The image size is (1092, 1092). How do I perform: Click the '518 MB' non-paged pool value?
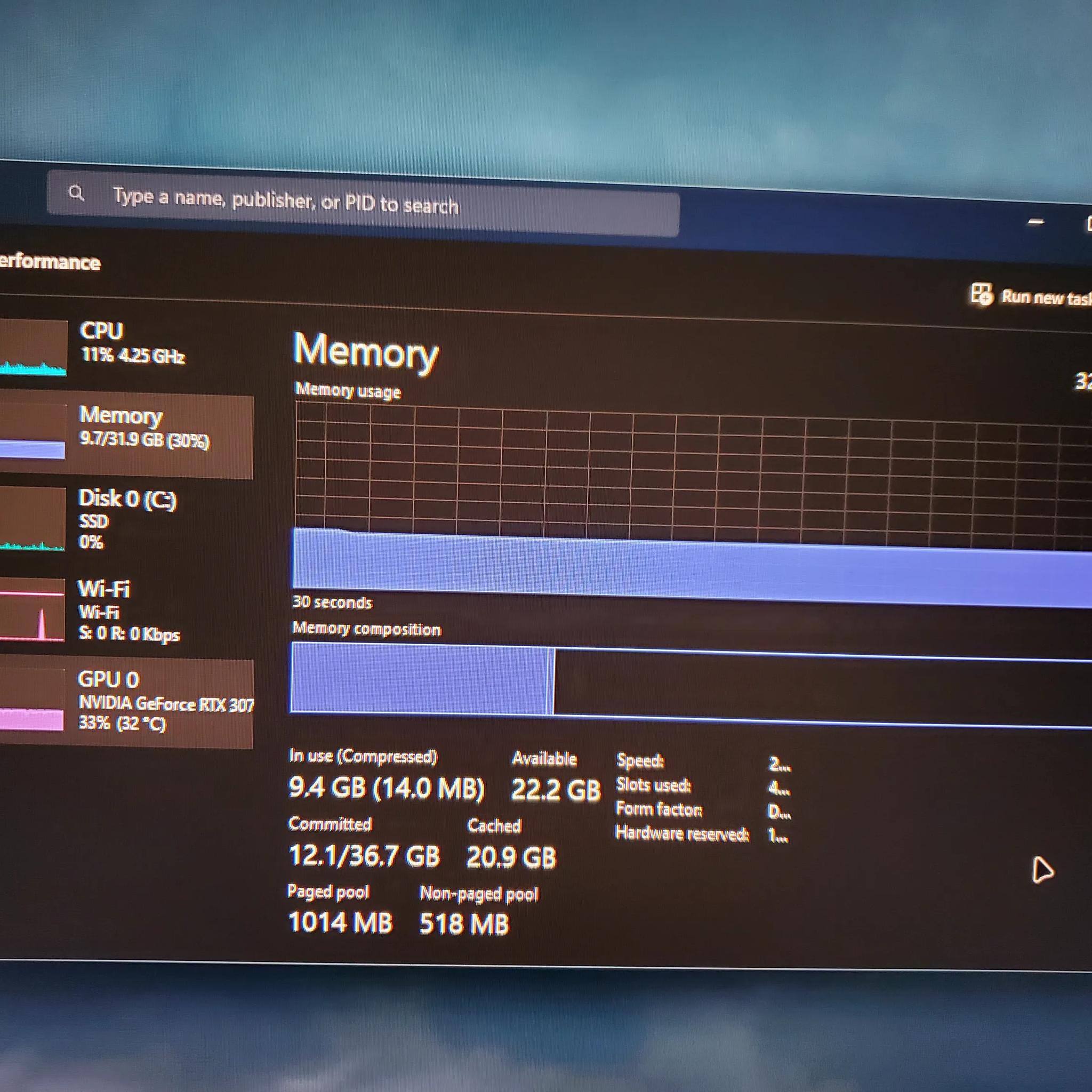(464, 924)
